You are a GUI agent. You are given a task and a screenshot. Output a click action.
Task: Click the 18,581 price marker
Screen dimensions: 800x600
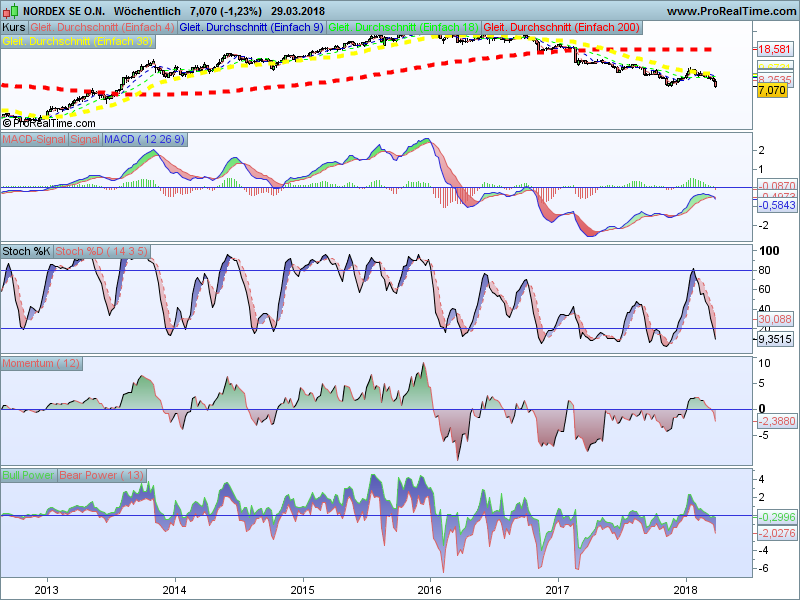(x=774, y=49)
